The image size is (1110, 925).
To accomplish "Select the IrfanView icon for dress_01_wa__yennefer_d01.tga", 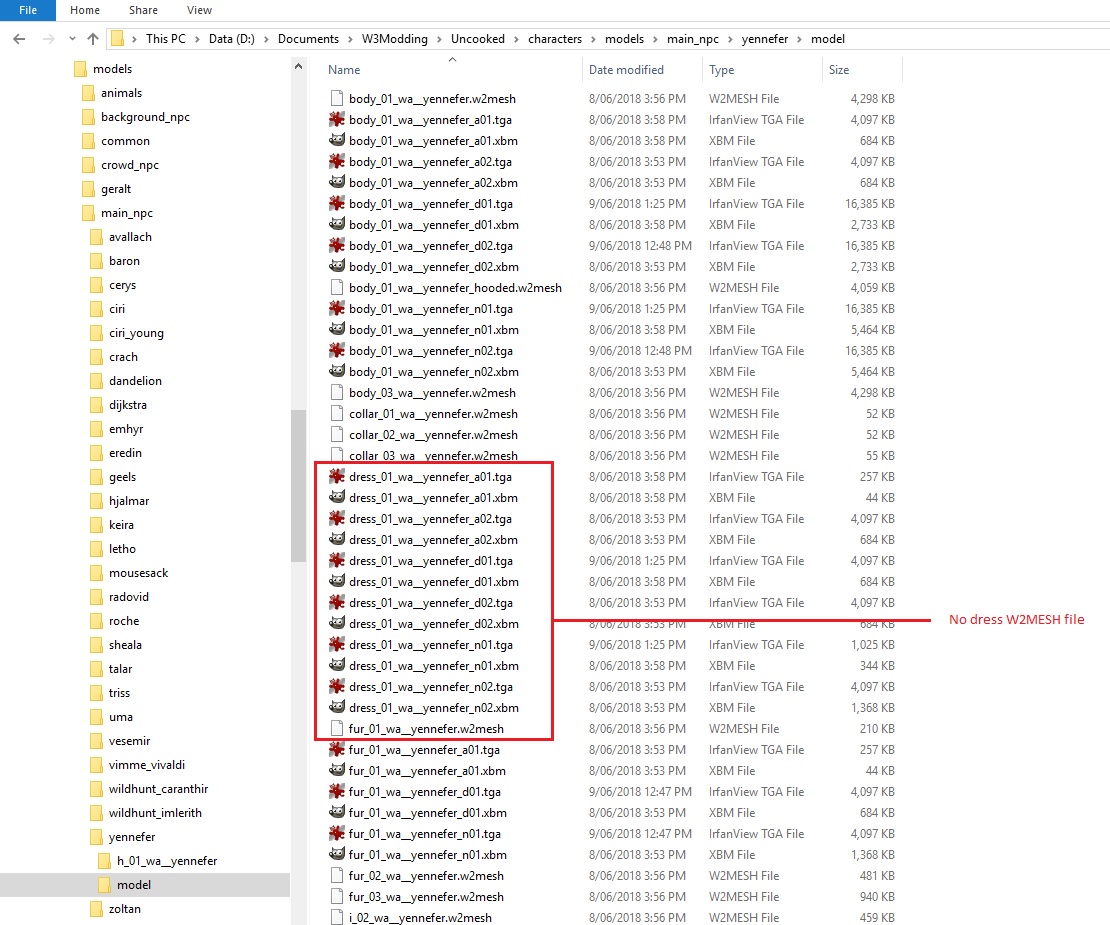I will click(337, 561).
